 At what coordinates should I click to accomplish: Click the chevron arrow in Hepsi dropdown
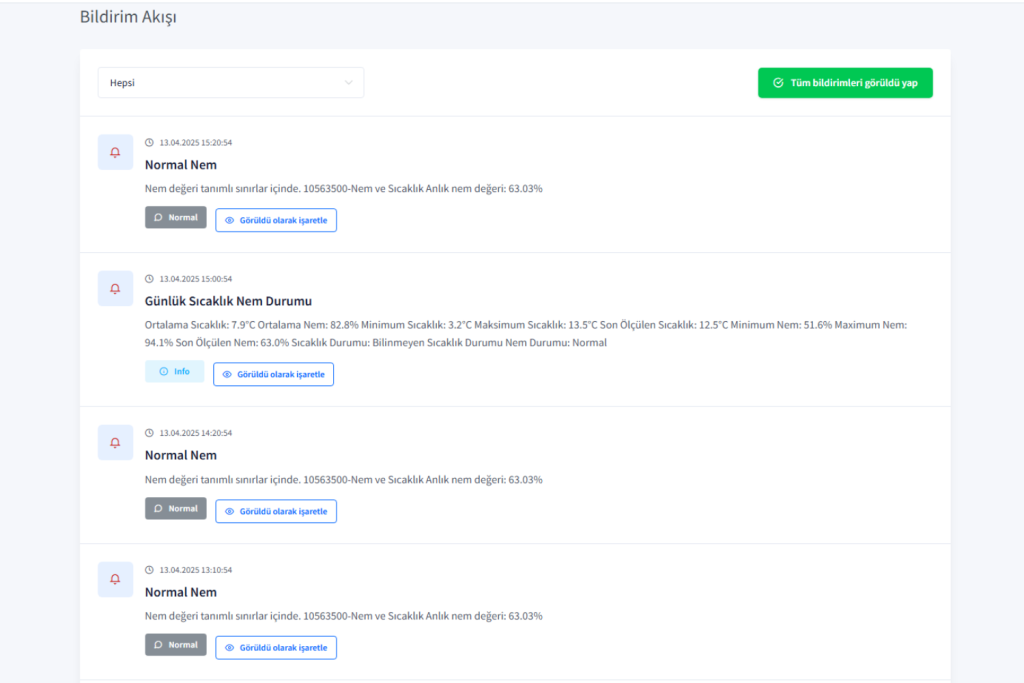coord(348,83)
